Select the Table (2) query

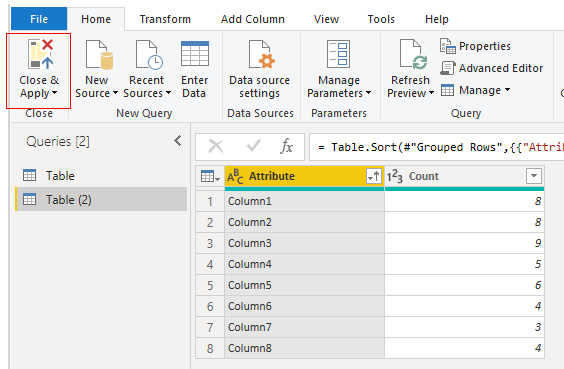tap(101, 199)
